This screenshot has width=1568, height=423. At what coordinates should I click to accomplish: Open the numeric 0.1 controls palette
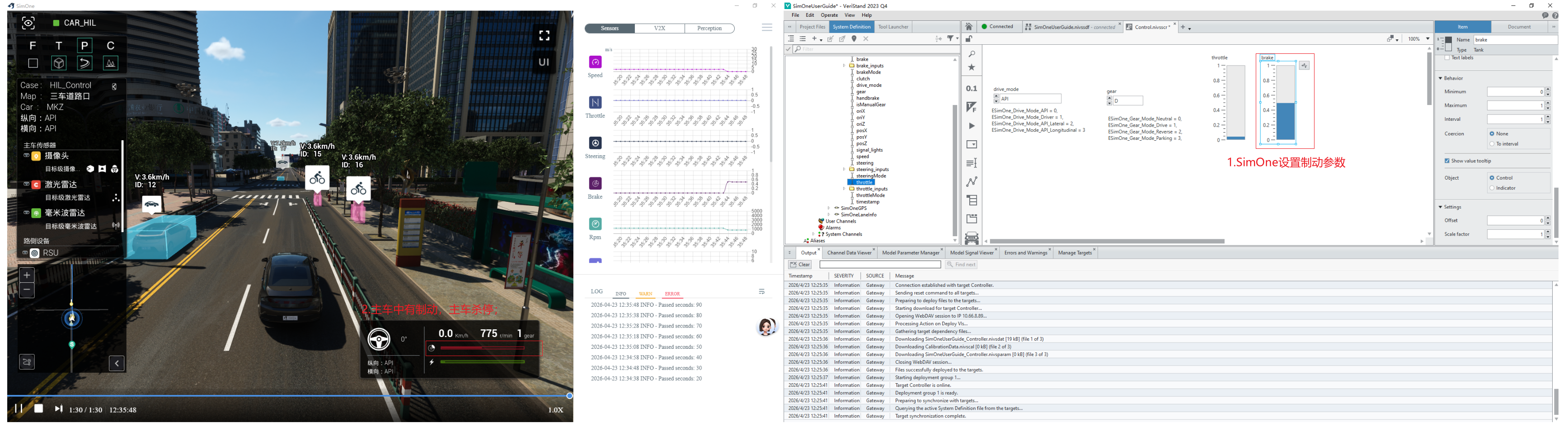pos(972,88)
